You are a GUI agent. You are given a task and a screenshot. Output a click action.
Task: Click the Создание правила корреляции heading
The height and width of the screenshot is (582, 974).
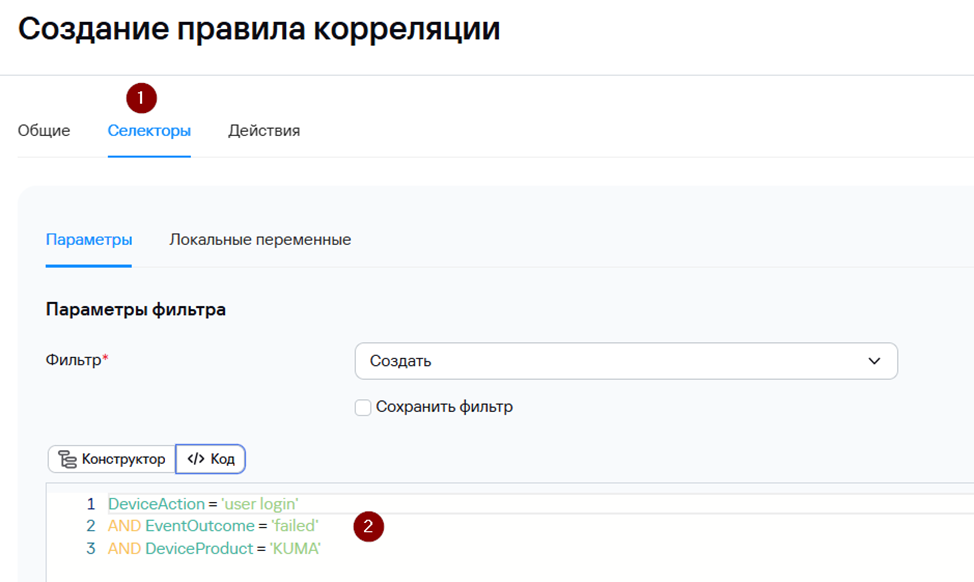(x=259, y=29)
